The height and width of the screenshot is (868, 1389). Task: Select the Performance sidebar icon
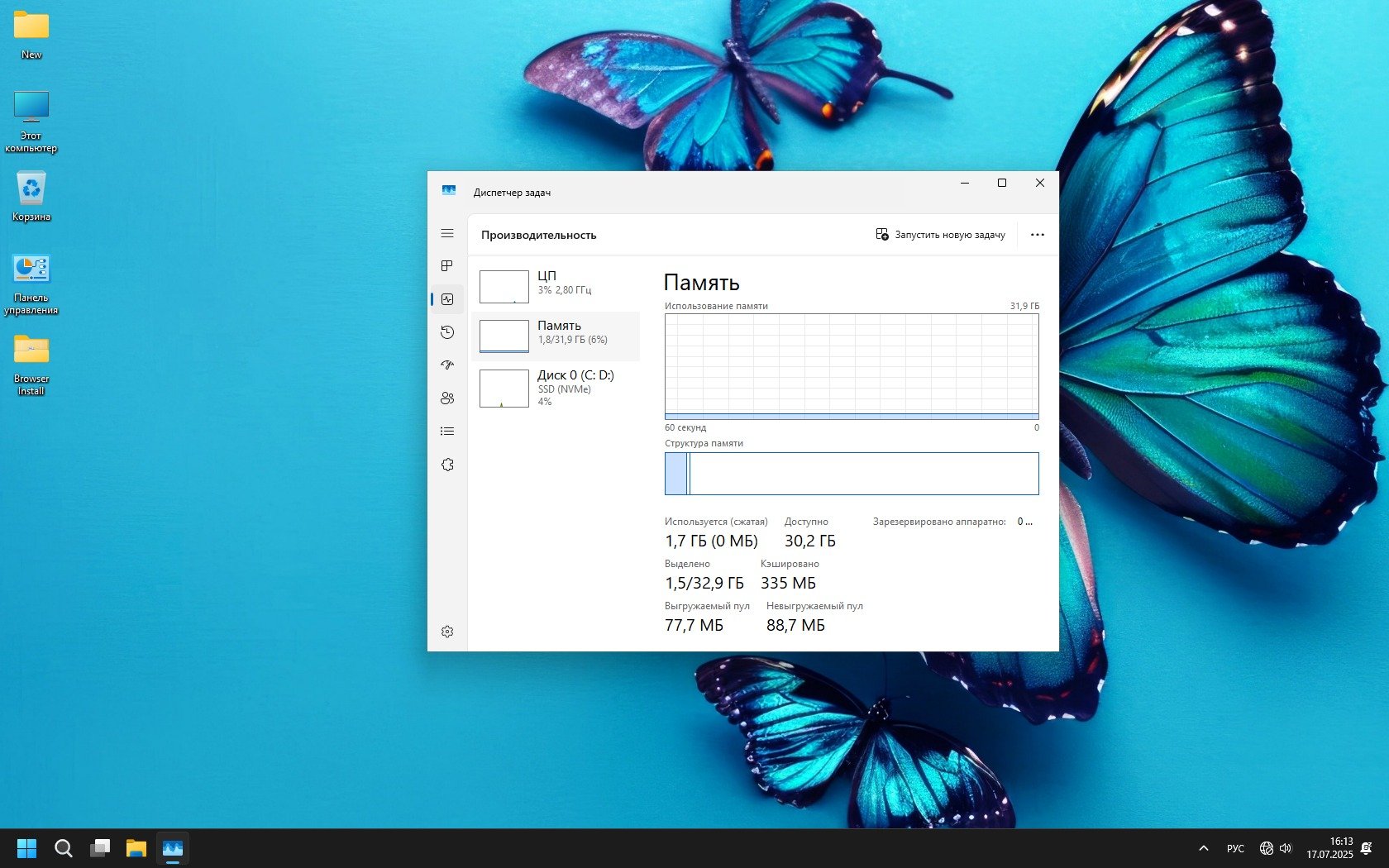click(447, 299)
